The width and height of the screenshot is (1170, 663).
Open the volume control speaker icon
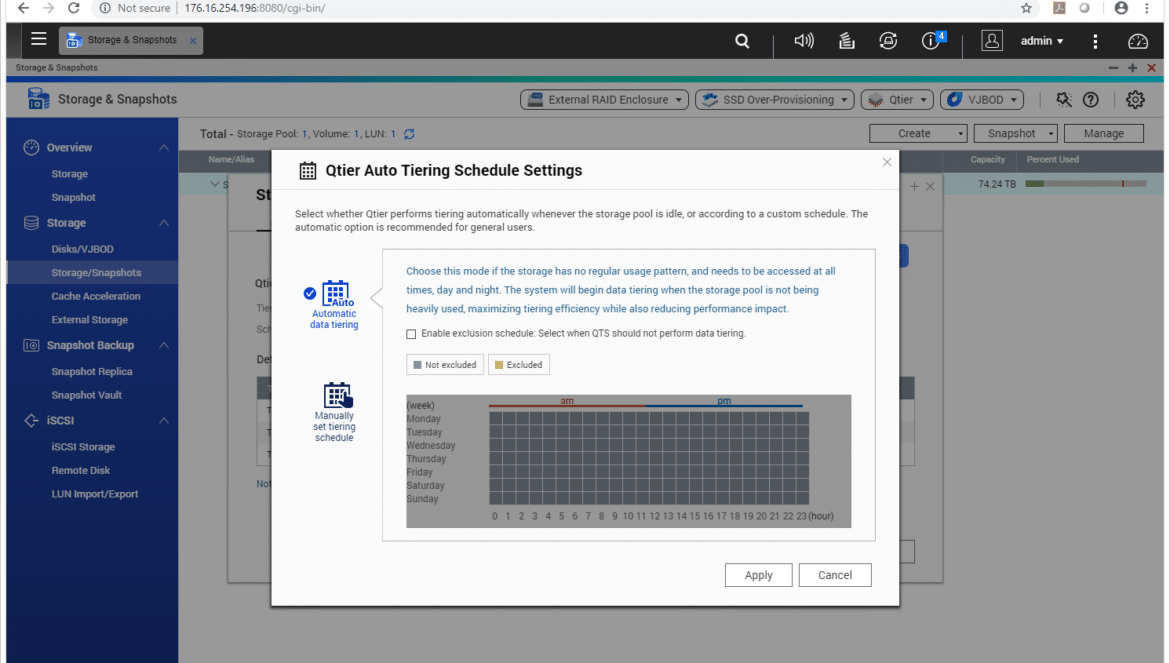pyautogui.click(x=804, y=41)
